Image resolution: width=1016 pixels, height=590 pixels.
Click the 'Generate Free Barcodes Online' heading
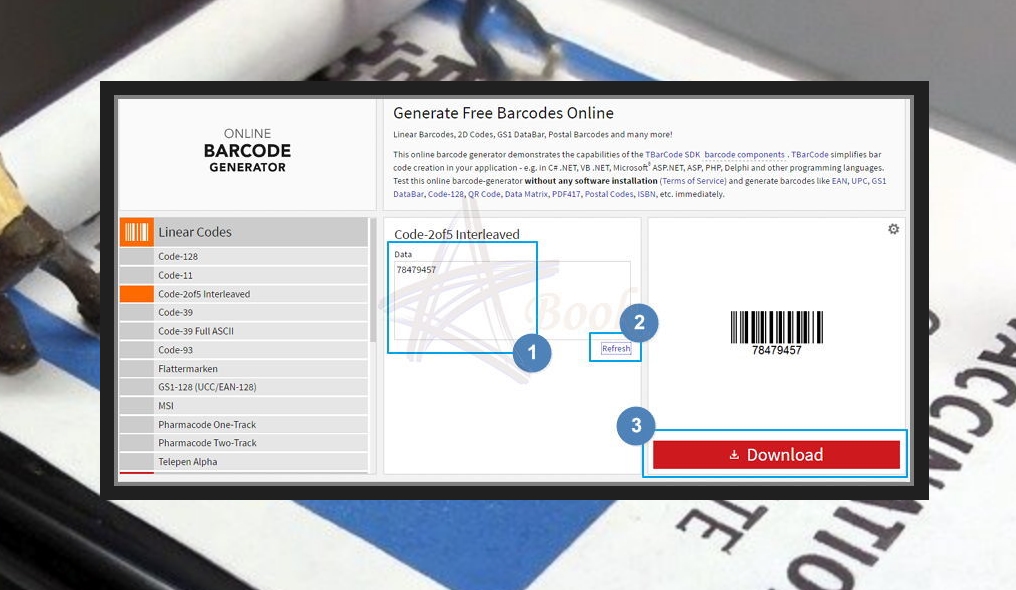click(x=503, y=113)
